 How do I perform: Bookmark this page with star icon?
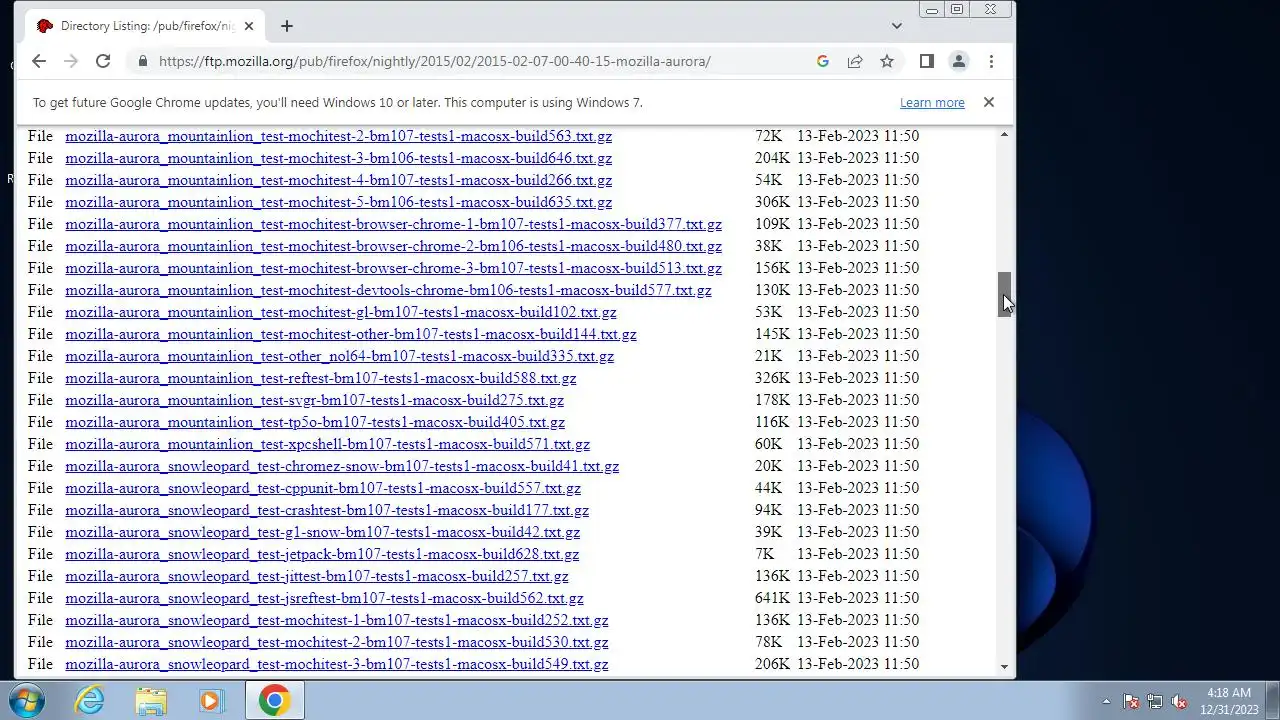[x=887, y=61]
